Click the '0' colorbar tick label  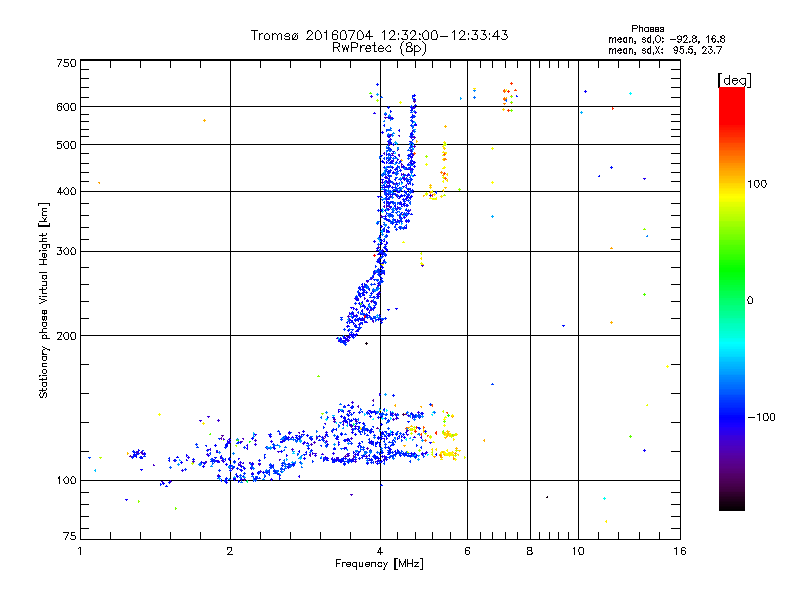pyautogui.click(x=750, y=301)
